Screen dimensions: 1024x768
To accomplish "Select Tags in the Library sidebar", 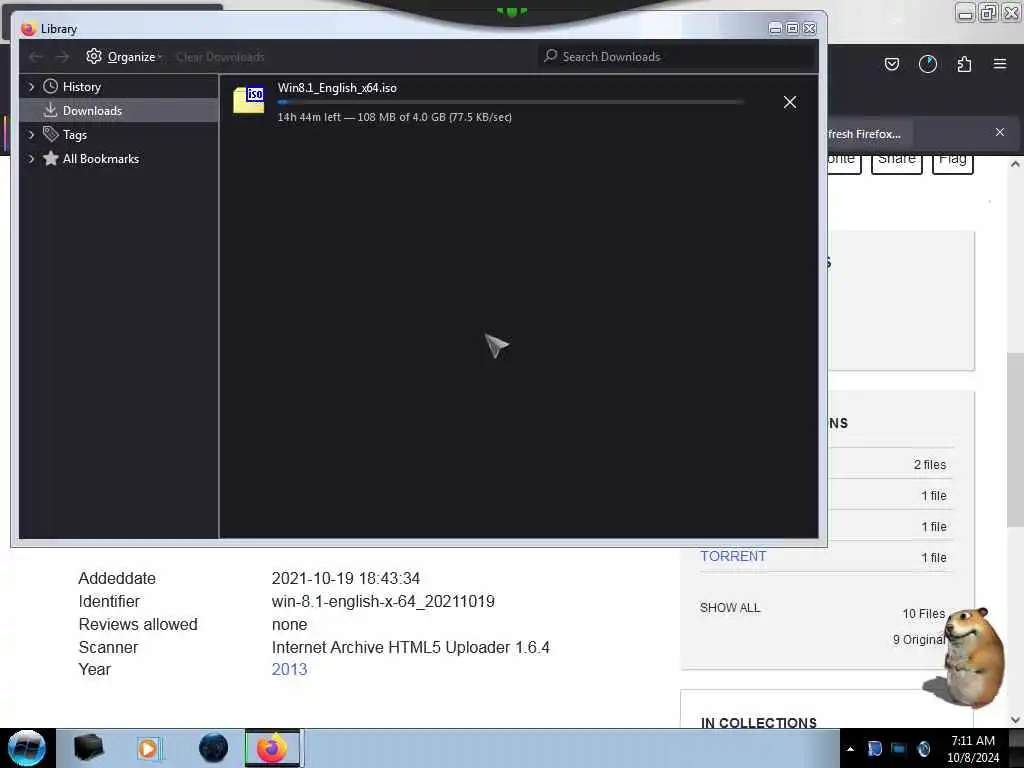I will 74,135.
